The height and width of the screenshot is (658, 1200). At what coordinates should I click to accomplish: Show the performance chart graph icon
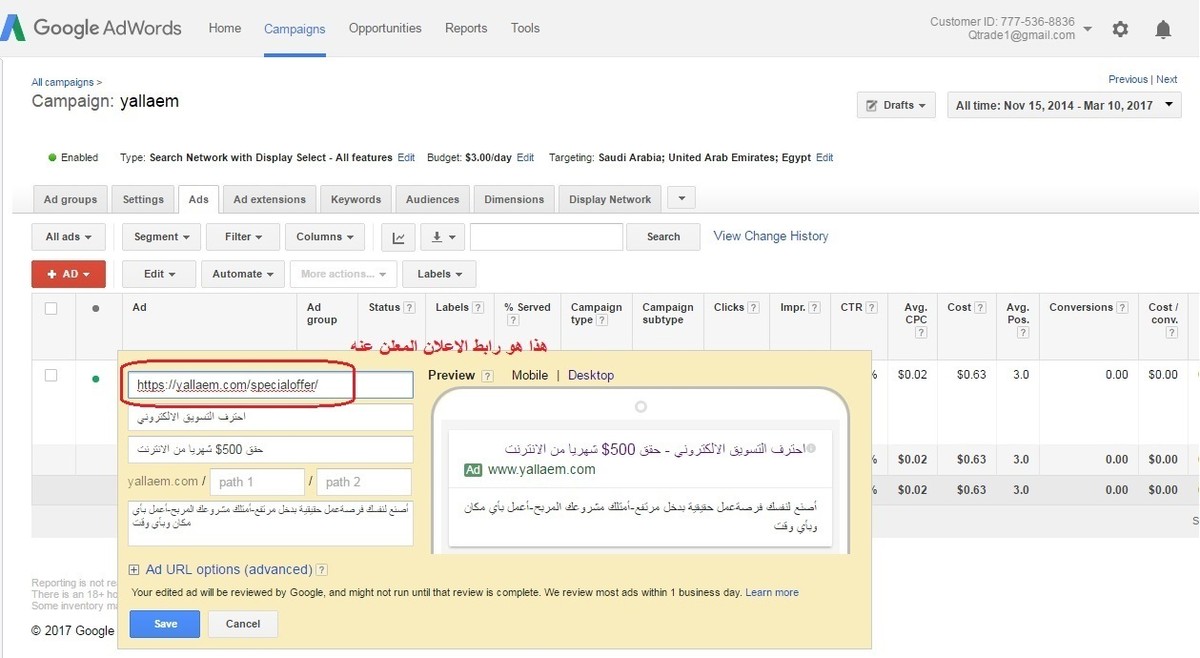click(x=398, y=237)
